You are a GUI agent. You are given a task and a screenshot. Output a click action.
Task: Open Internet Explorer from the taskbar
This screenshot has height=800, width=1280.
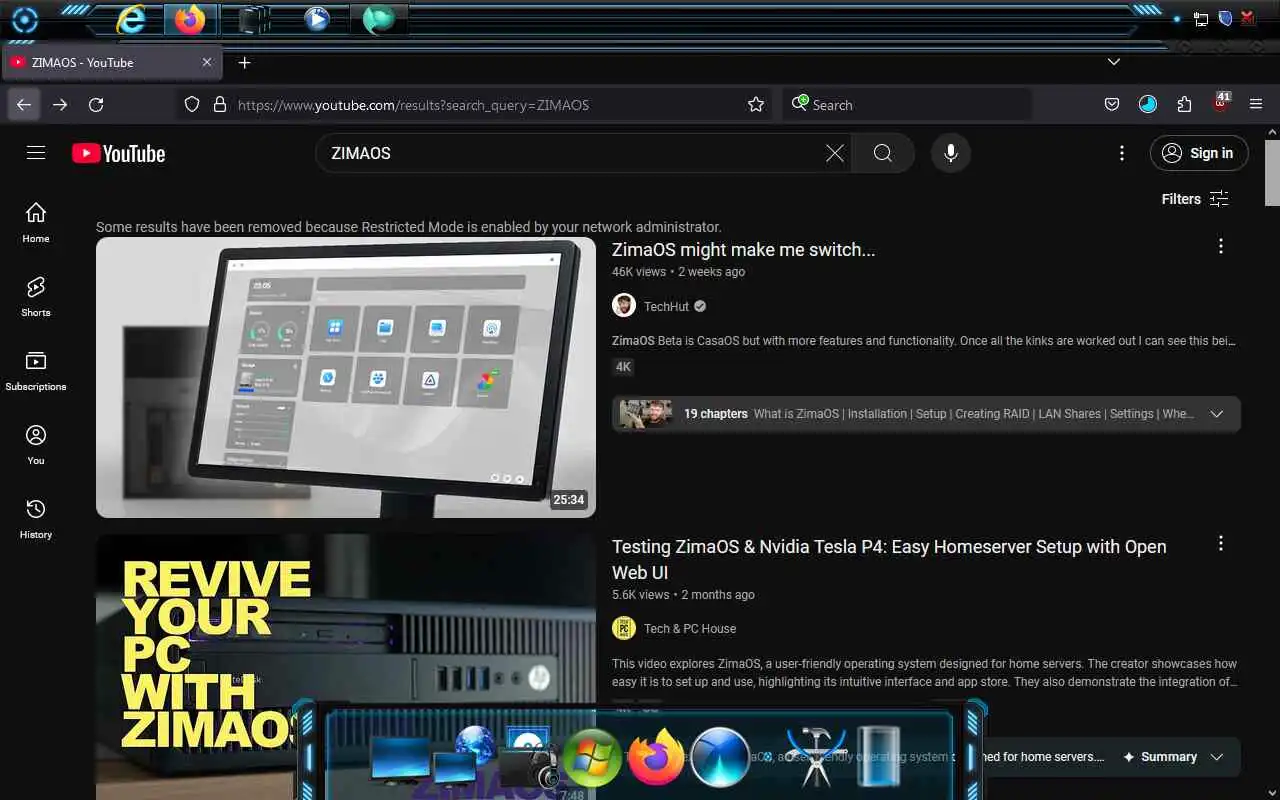point(130,19)
